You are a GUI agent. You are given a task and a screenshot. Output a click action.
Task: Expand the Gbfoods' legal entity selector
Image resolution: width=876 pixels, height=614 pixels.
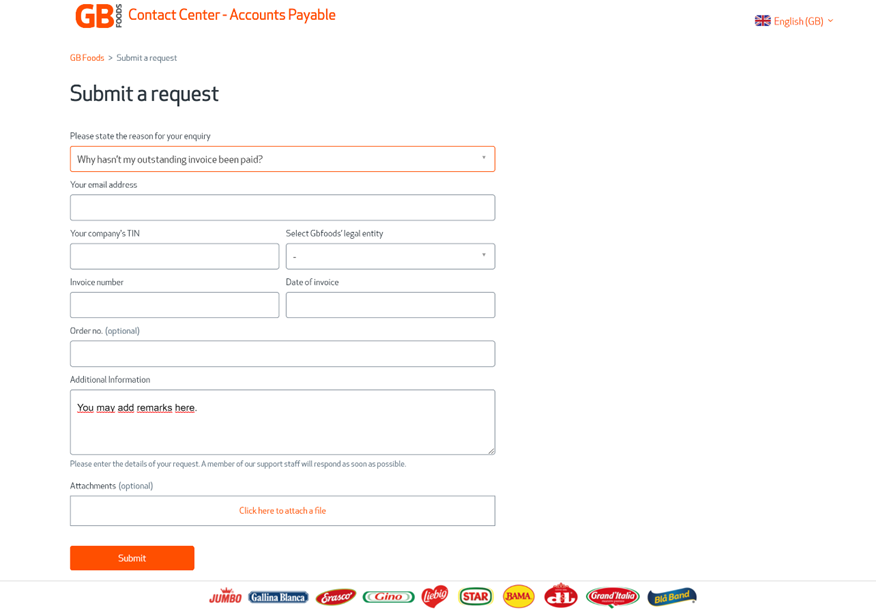390,256
